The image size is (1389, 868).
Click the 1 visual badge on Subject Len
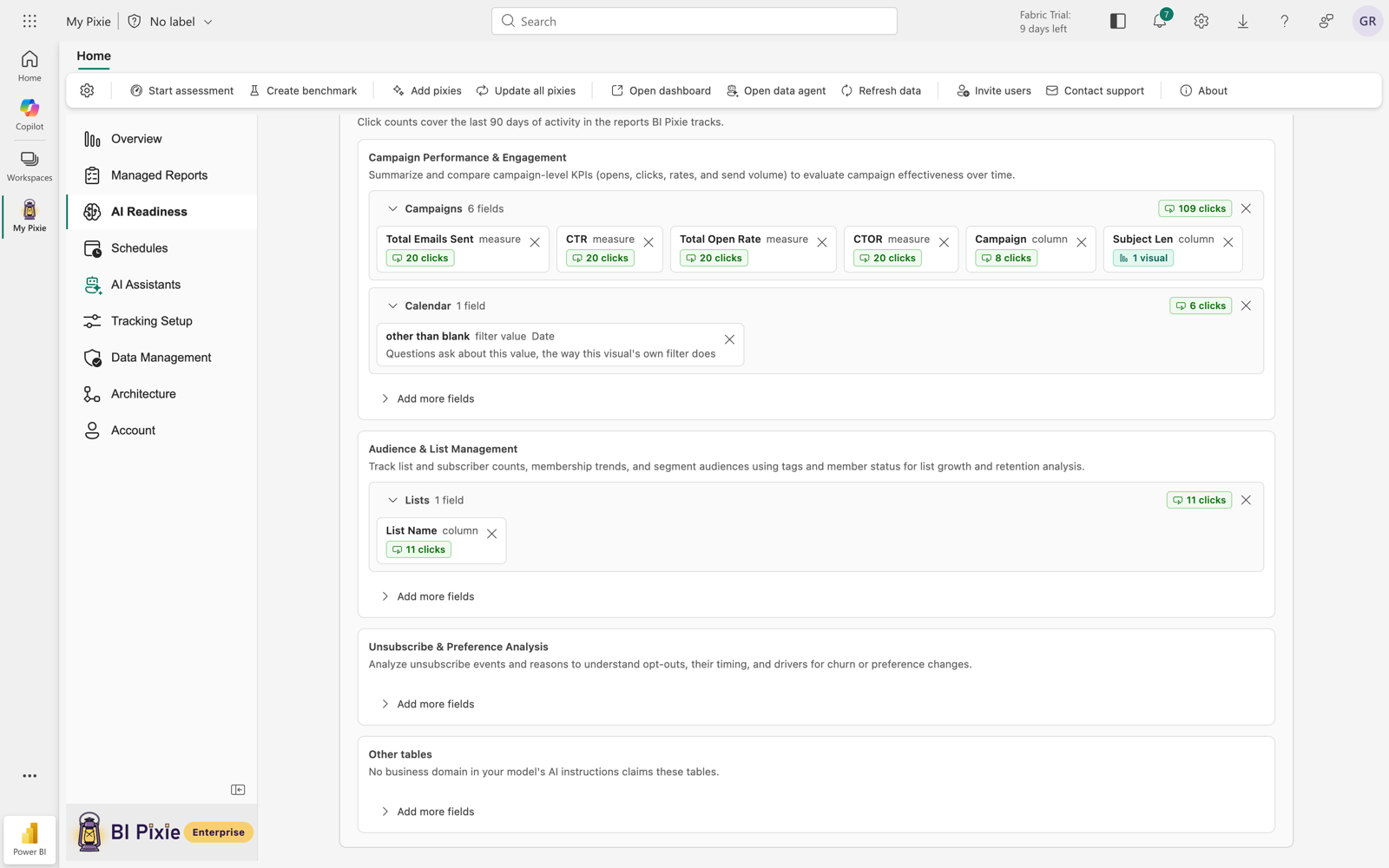click(1144, 258)
